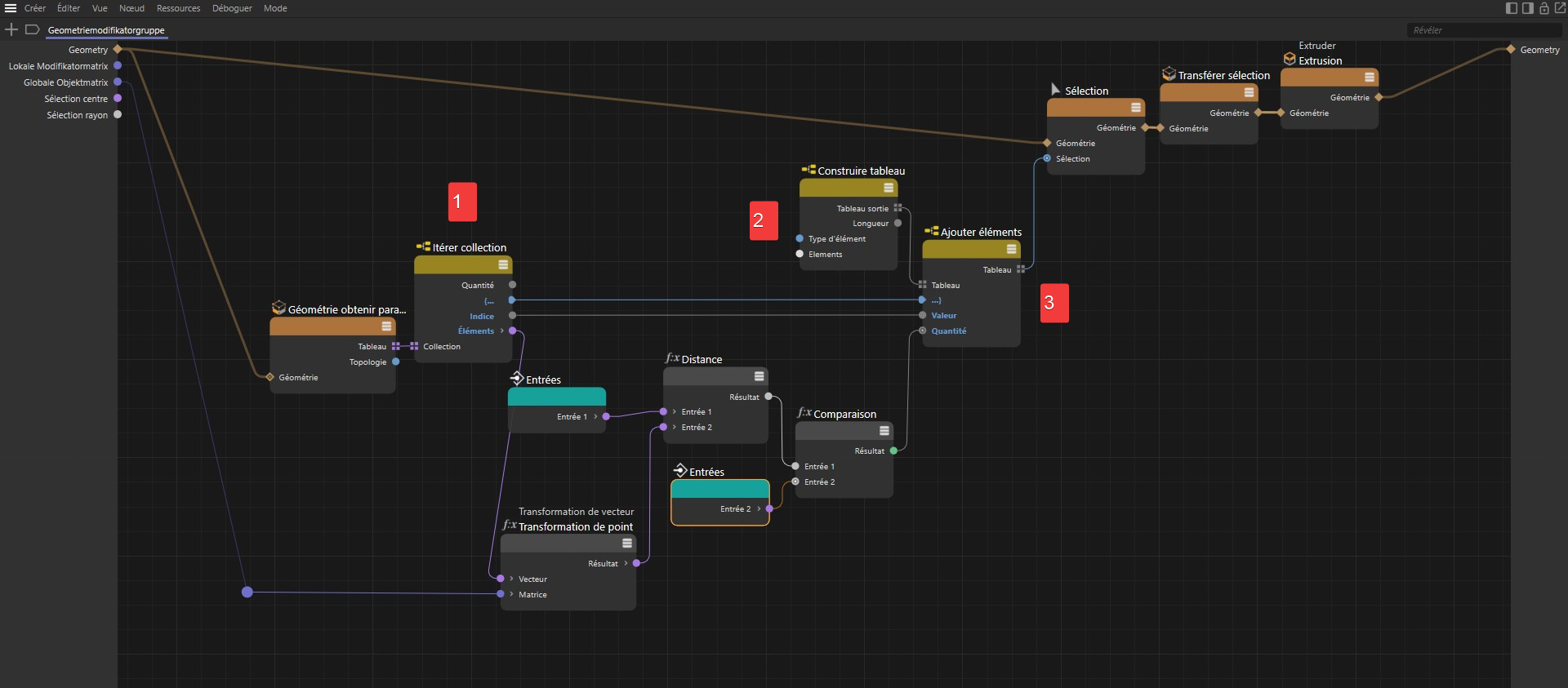Expand the Éléments port on Itérer collection
Screen dimensions: 1568x688
[x=501, y=331]
